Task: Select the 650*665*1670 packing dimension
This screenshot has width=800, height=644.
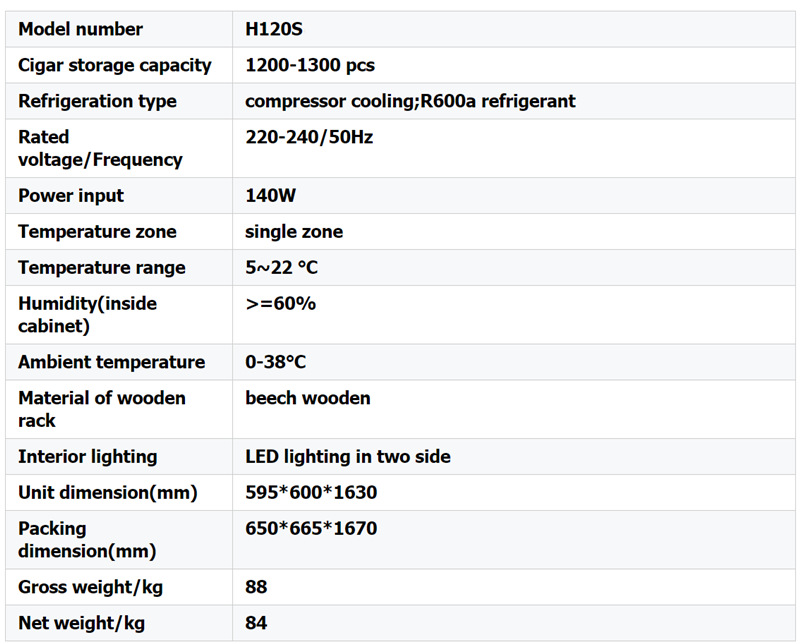Action: [x=311, y=528]
